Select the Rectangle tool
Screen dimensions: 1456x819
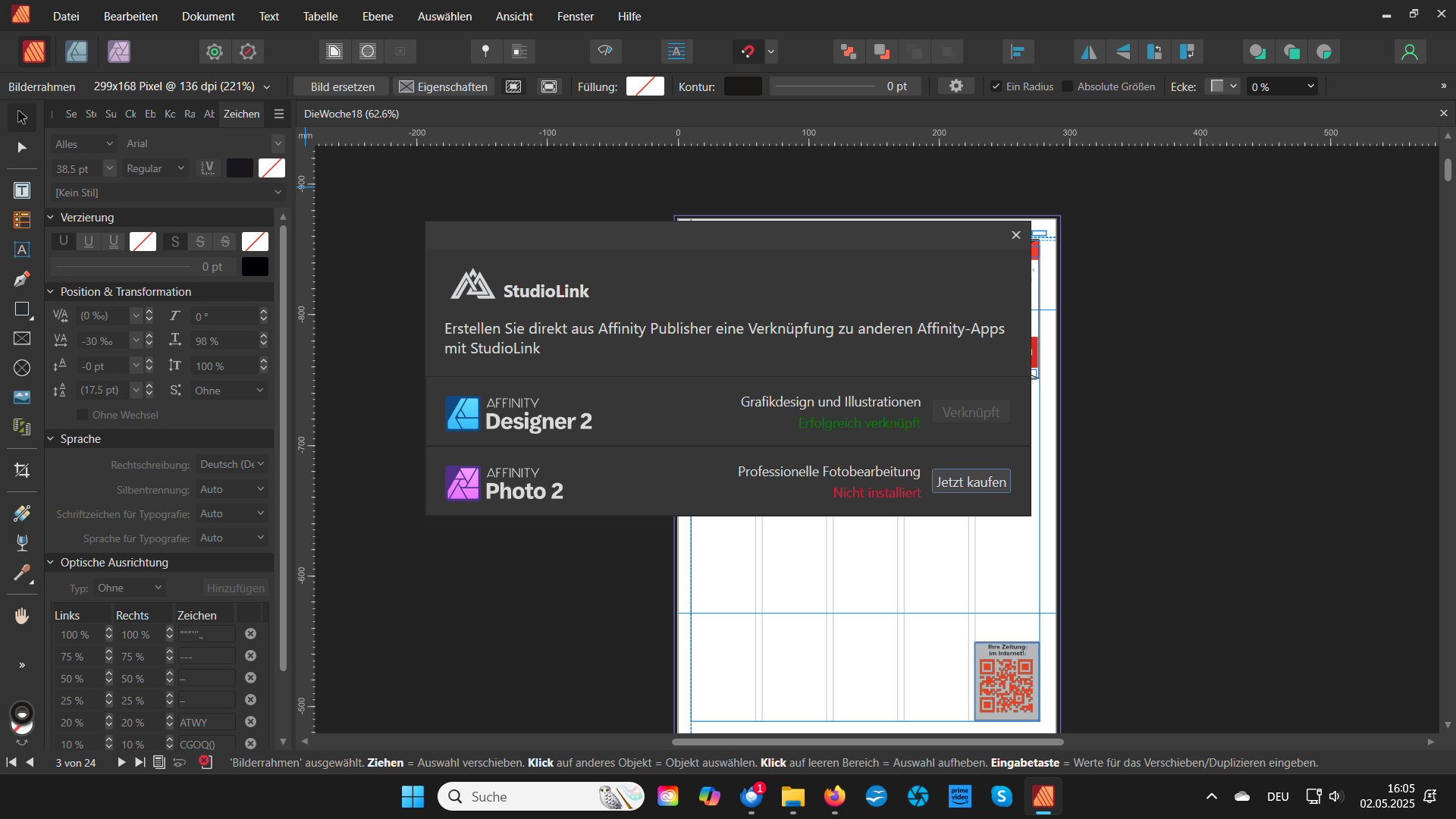click(x=22, y=309)
